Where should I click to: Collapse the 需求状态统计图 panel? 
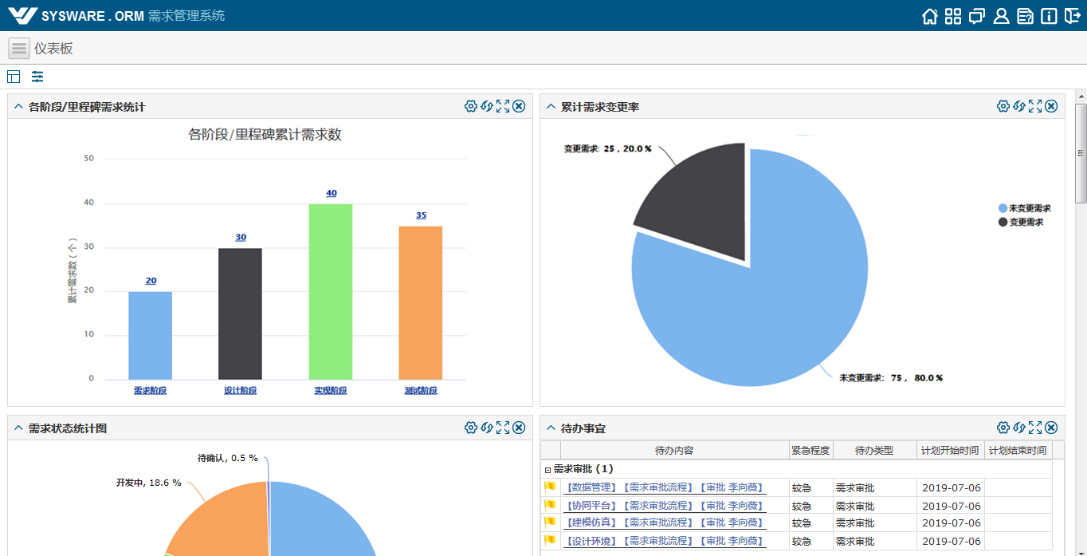(18, 428)
